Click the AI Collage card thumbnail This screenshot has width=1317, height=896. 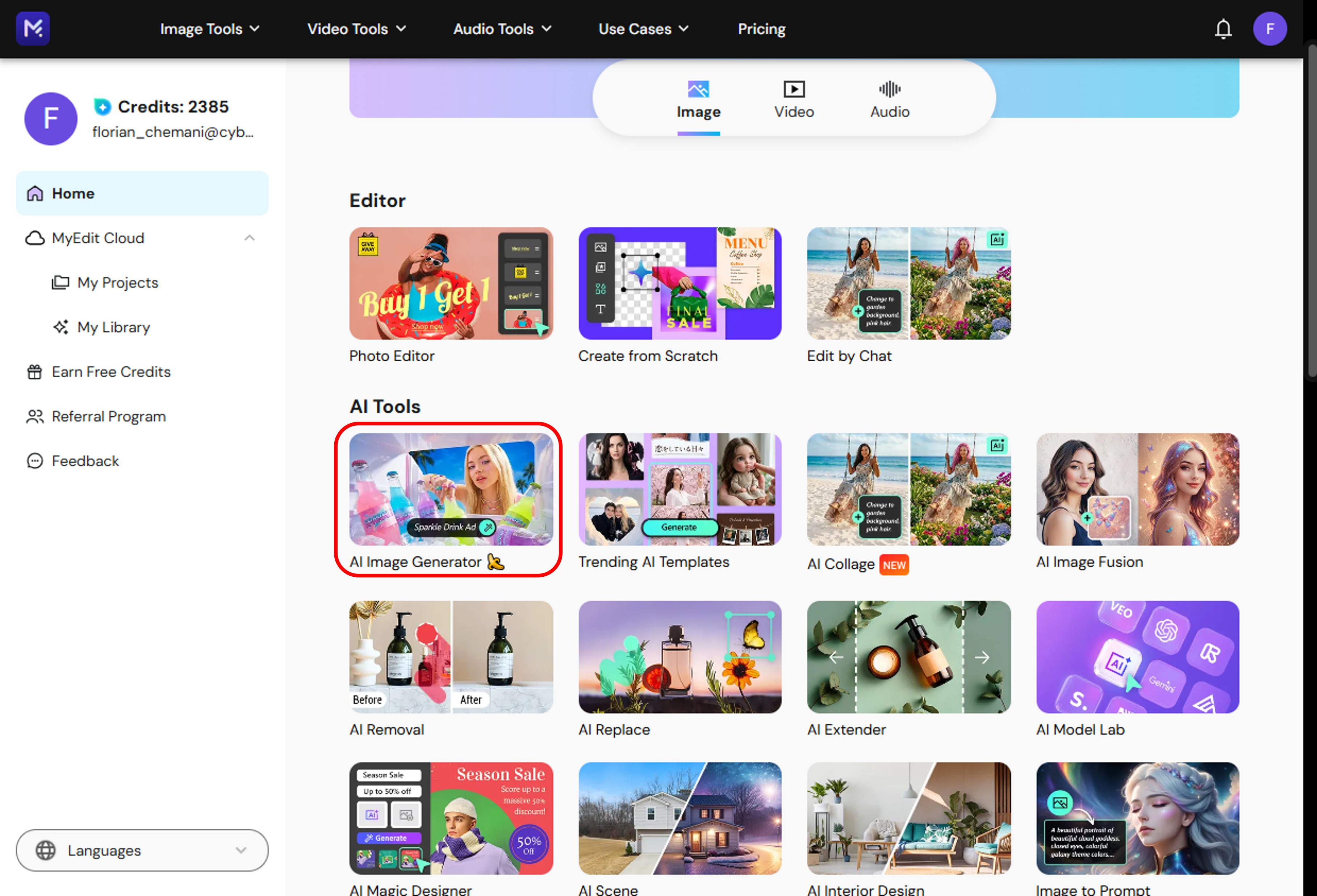(908, 489)
